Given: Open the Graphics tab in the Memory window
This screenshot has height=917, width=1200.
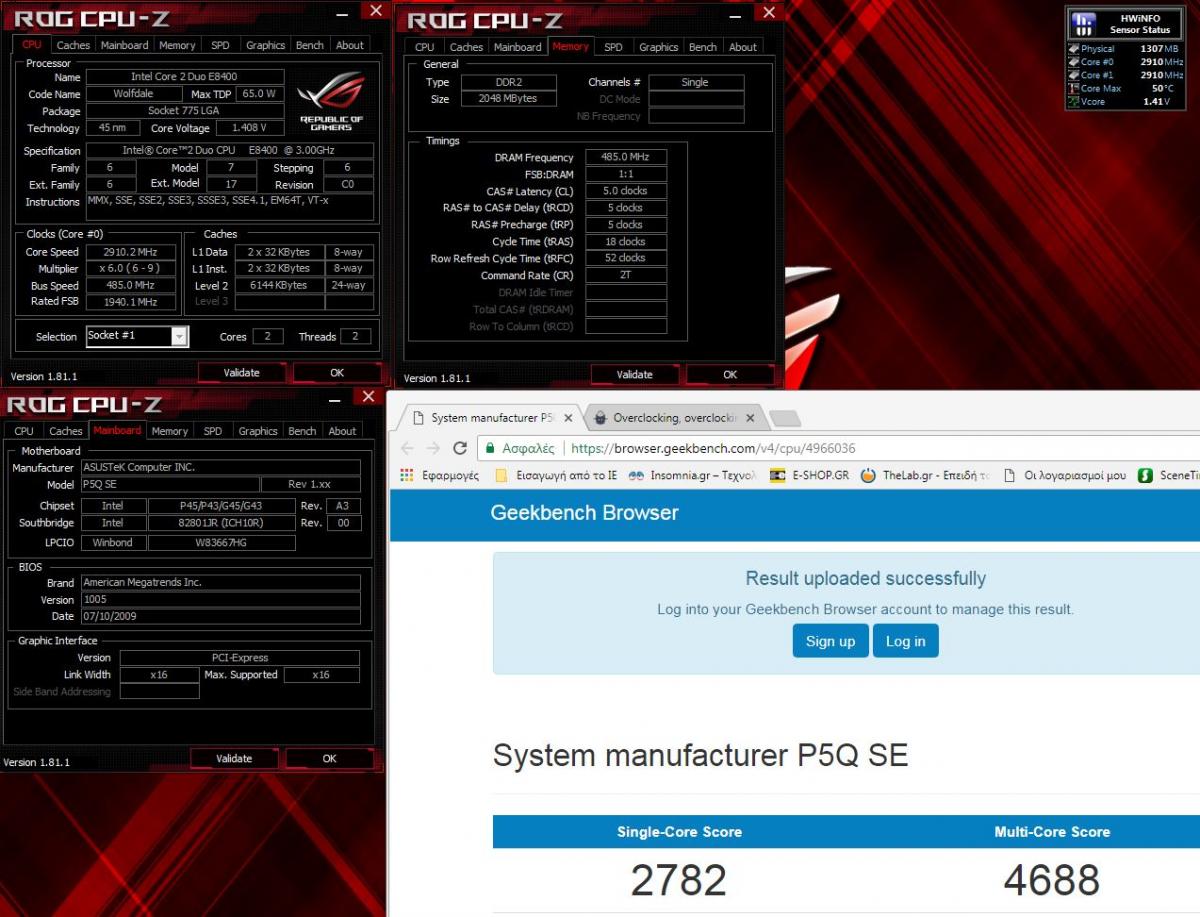Looking at the screenshot, I should [x=658, y=47].
